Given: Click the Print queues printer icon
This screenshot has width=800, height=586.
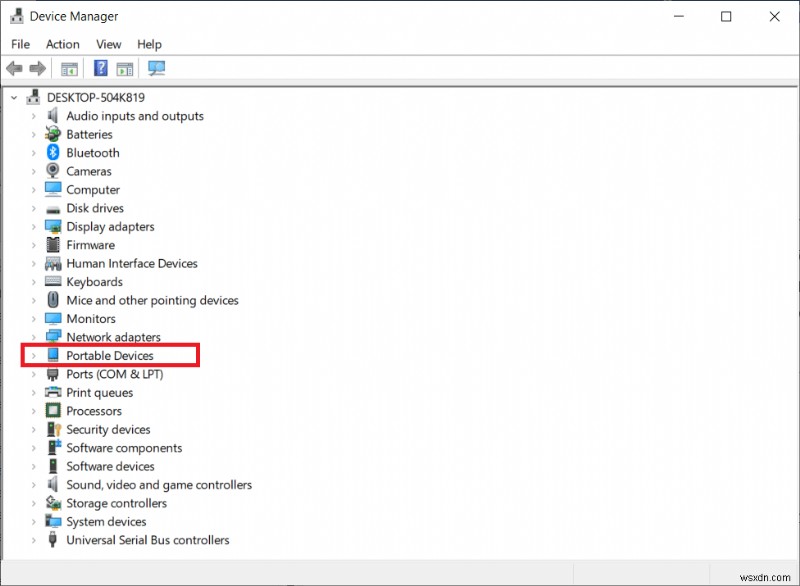Looking at the screenshot, I should 53,392.
